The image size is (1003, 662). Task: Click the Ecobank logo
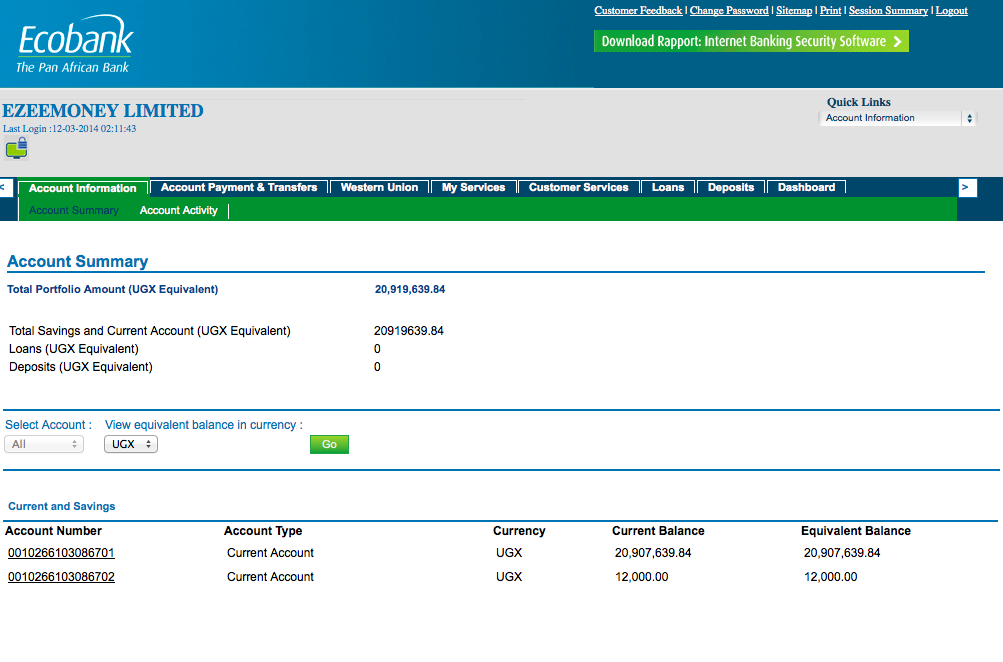[x=74, y=38]
